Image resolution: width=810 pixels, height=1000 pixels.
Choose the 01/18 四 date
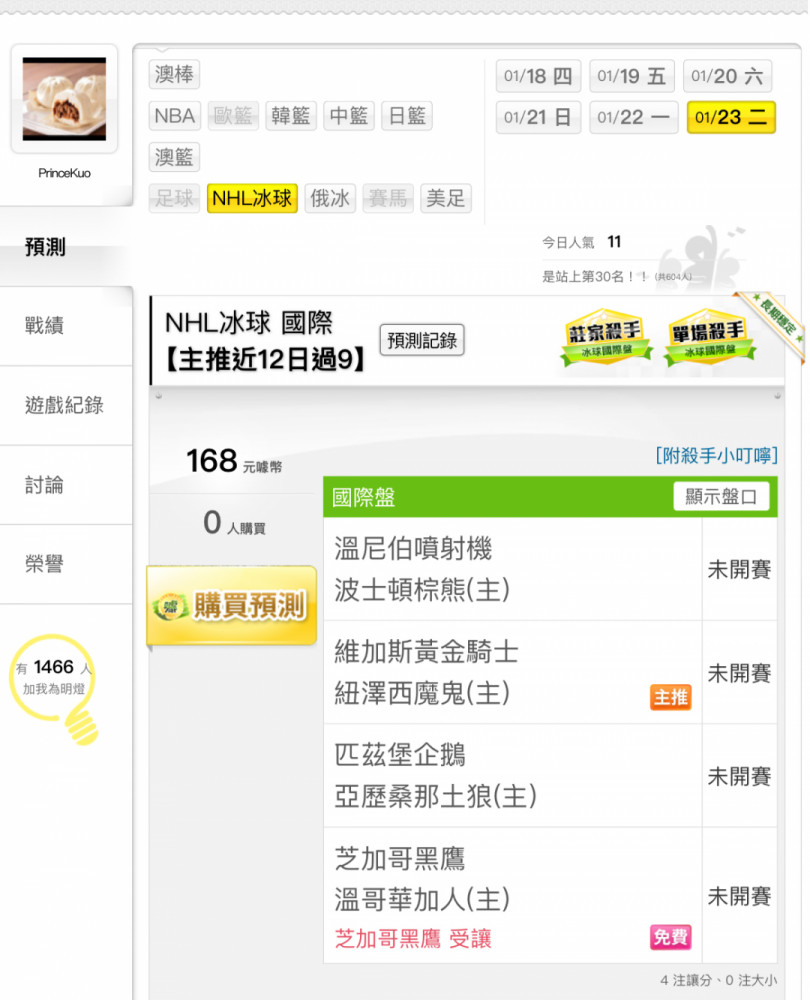point(538,77)
